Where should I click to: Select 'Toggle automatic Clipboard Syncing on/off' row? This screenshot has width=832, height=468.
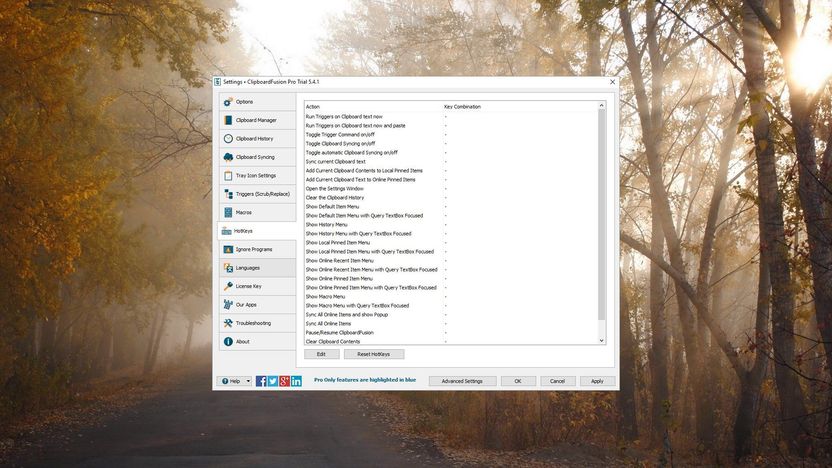coord(451,152)
